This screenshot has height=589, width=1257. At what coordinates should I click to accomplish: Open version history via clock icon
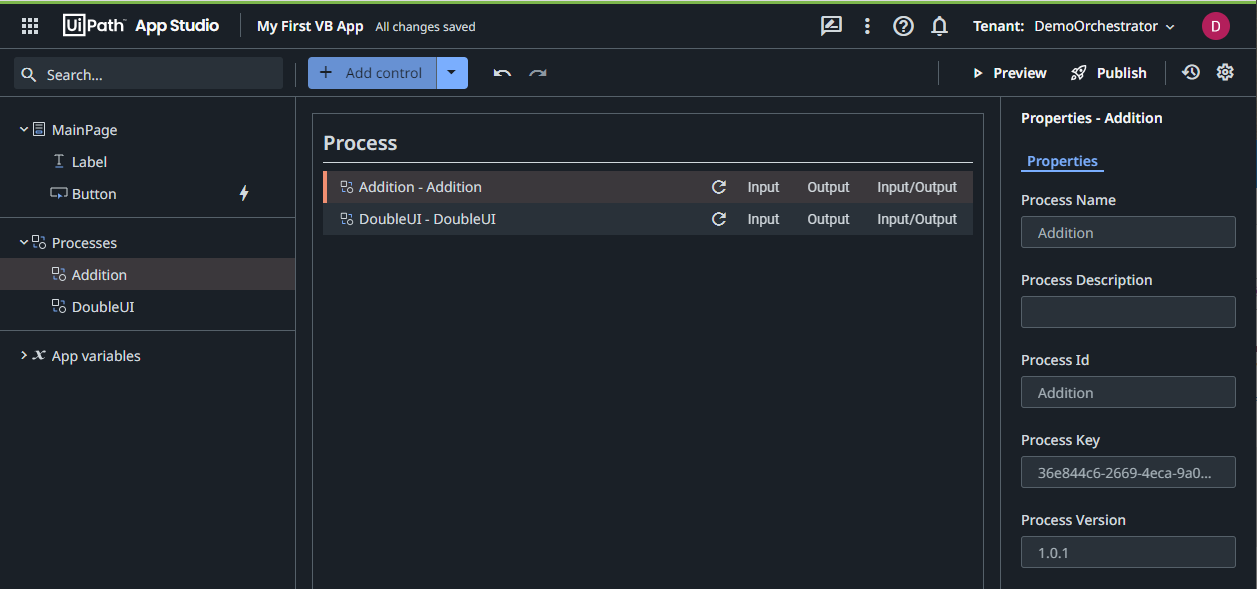coord(1189,72)
